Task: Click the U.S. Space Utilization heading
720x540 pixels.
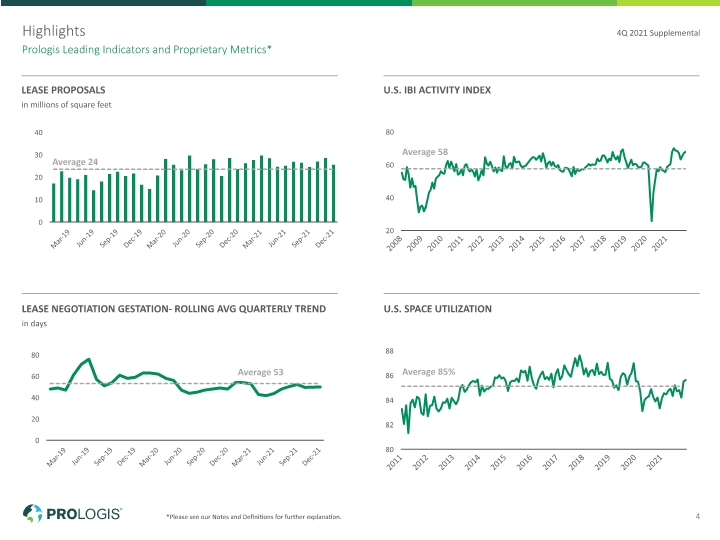Action: point(438,309)
